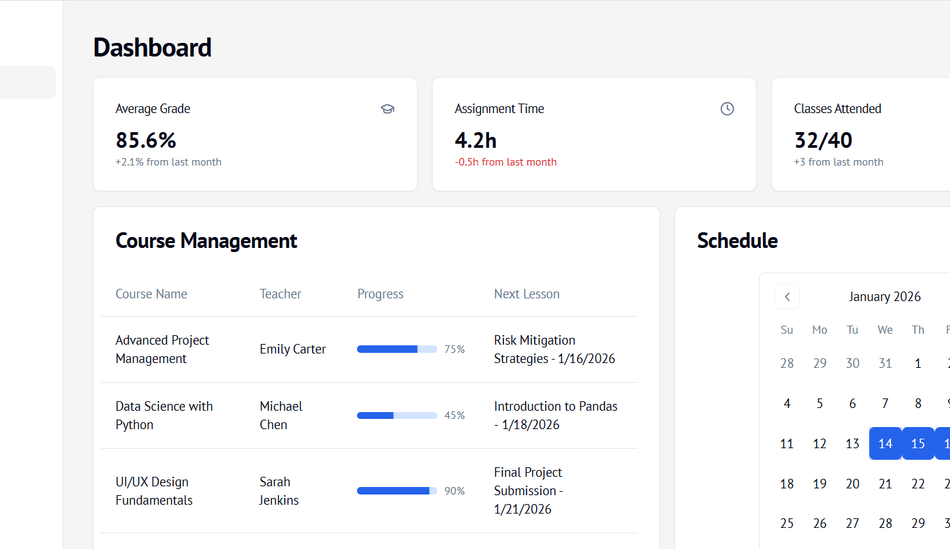Click the graduation cap icon on Average Grade
Viewport: 950px width, 549px height.
point(387,109)
